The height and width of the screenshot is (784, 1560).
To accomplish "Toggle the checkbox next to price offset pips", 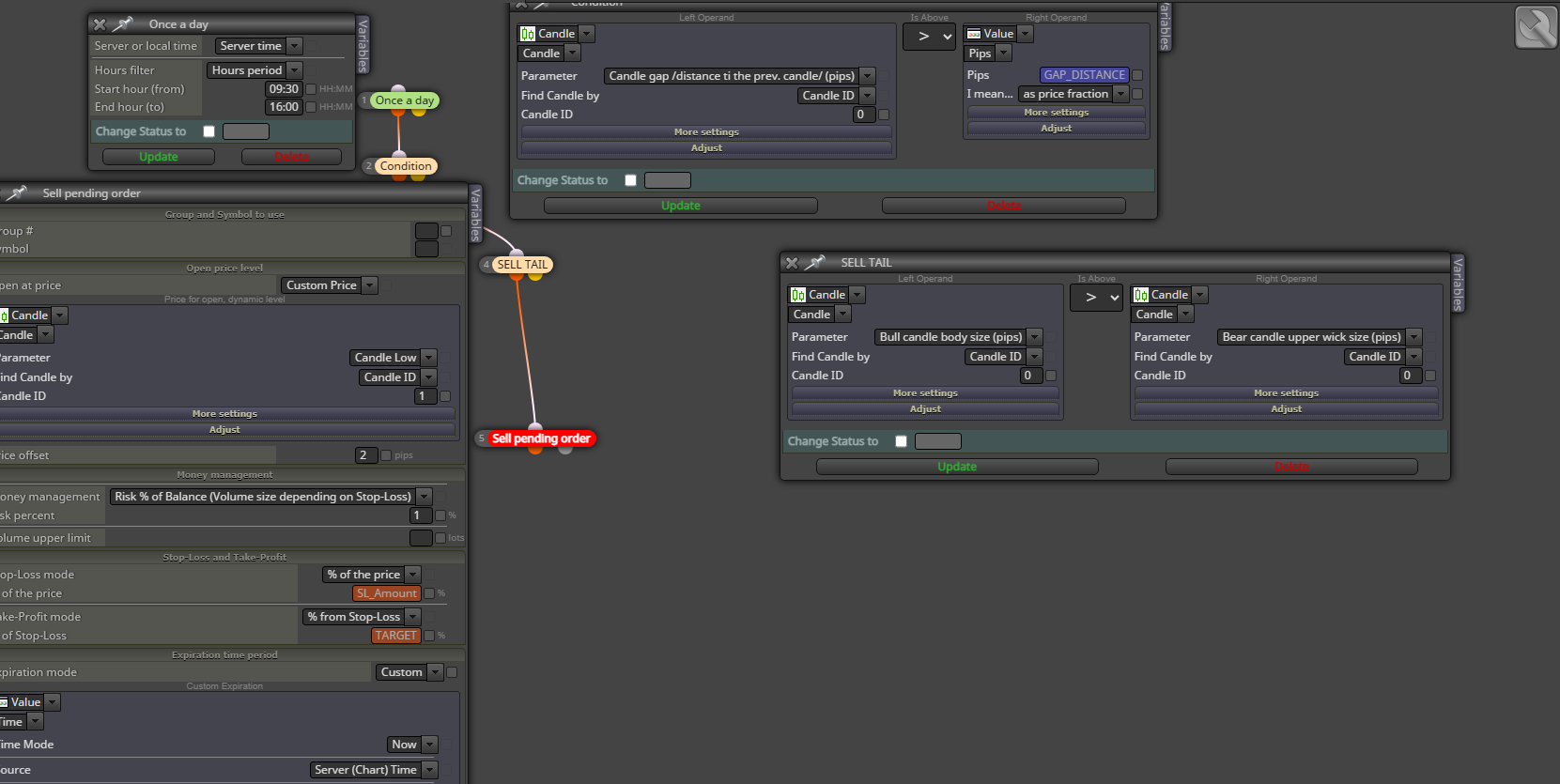I will 386,455.
